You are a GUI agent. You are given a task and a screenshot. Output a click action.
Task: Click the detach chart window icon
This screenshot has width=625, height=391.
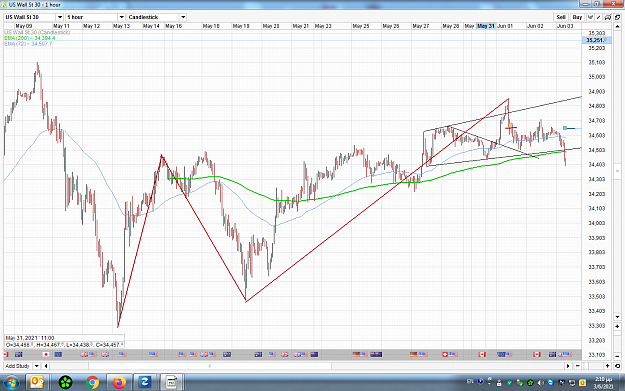click(617, 17)
